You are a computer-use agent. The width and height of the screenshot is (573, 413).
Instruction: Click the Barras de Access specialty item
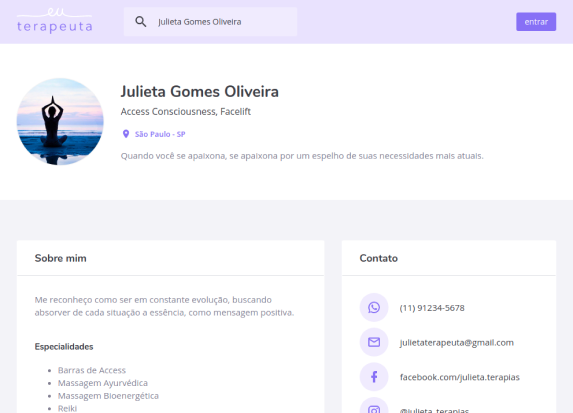point(92,370)
